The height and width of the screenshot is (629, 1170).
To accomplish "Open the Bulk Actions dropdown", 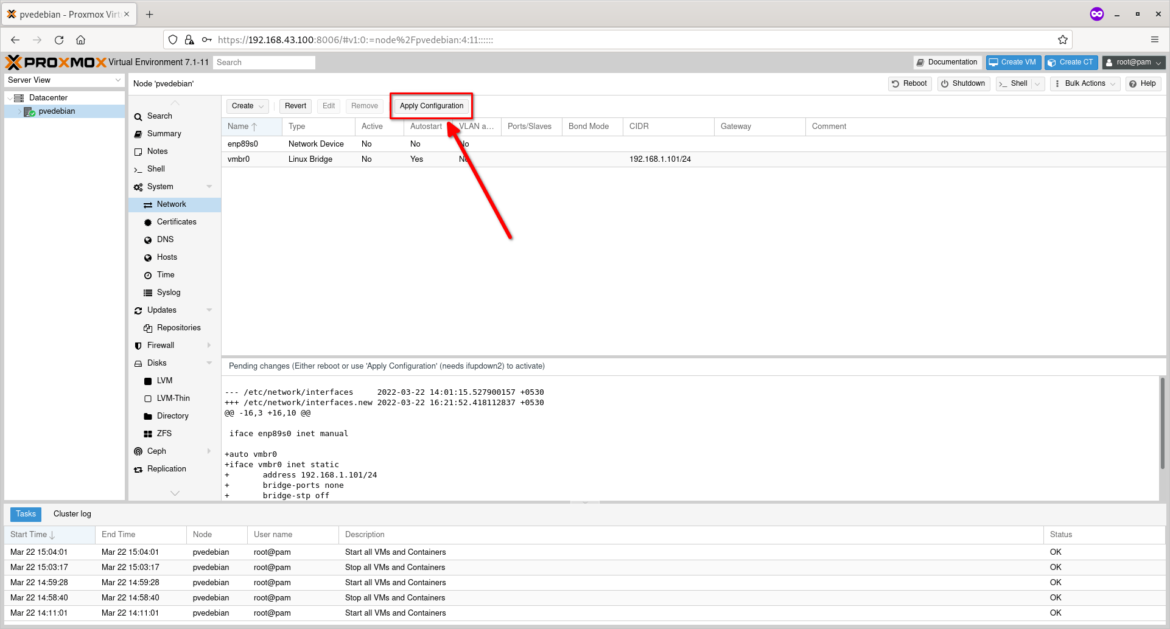I will (1085, 84).
